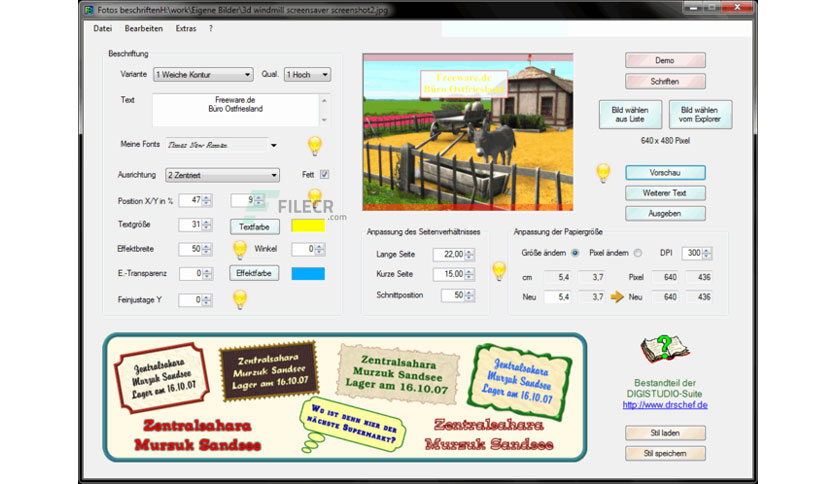Click the lightbulb hint beside Kurze Seite

(499, 271)
